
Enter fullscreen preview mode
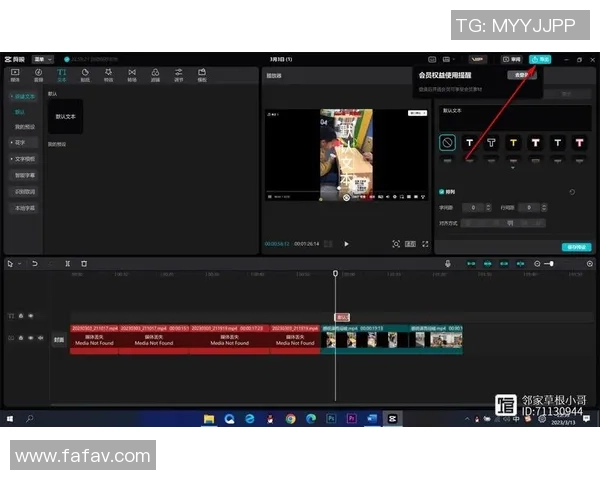point(425,244)
